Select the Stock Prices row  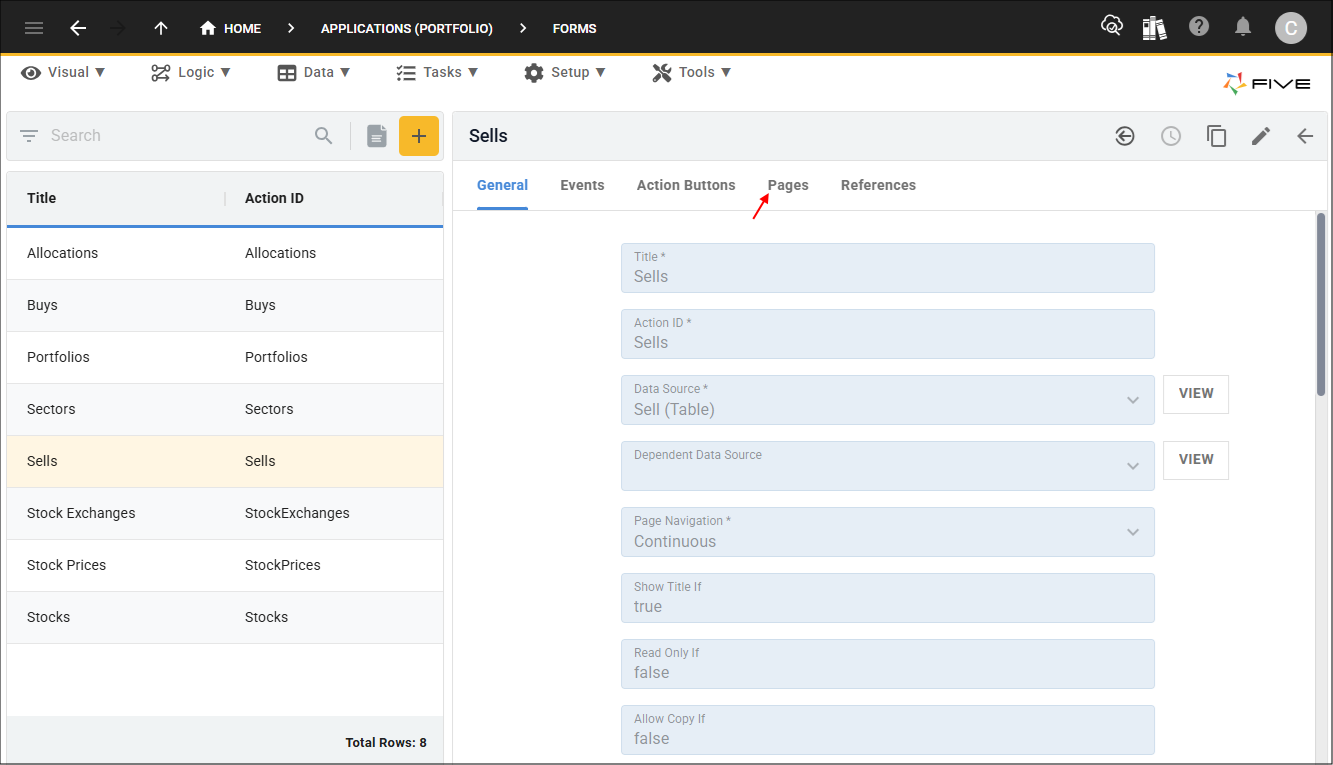click(x=225, y=565)
